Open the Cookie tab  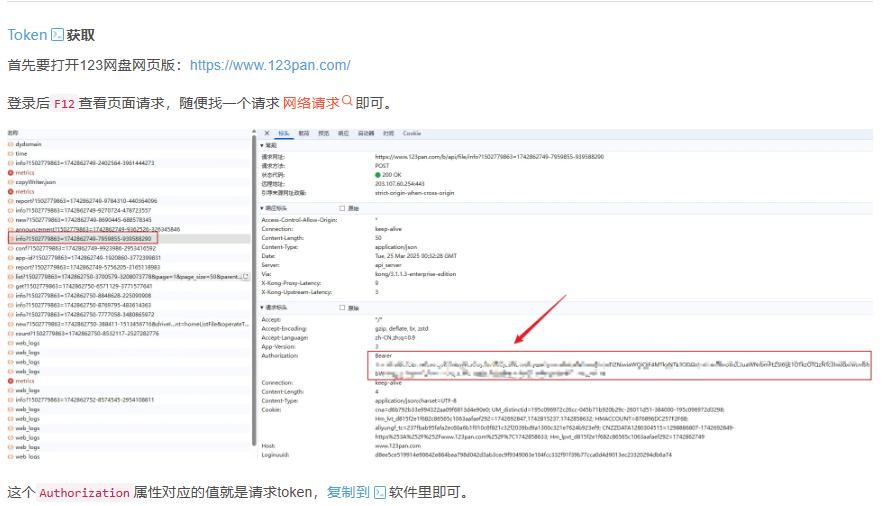tap(412, 133)
